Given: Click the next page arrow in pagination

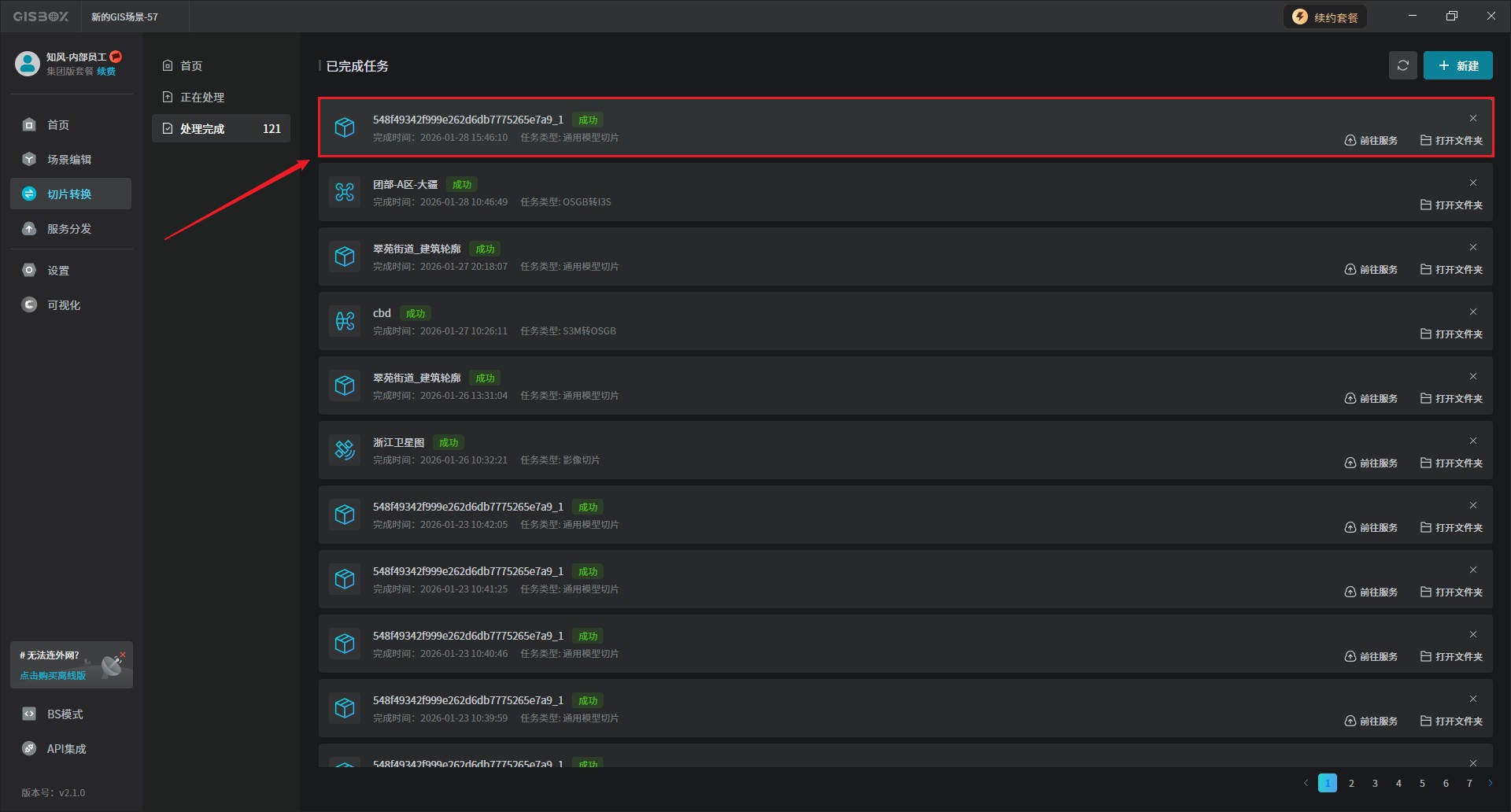Looking at the screenshot, I should pyautogui.click(x=1490, y=783).
